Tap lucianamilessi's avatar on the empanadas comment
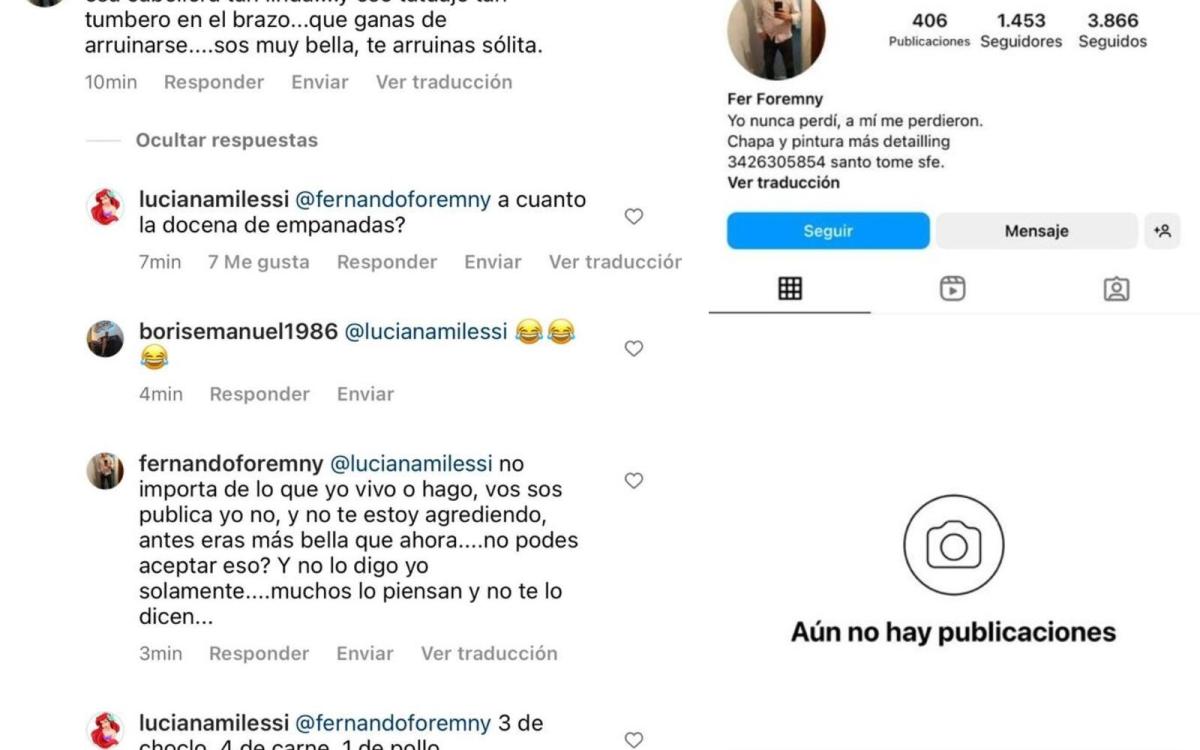Image resolution: width=1200 pixels, height=750 pixels. (x=105, y=207)
